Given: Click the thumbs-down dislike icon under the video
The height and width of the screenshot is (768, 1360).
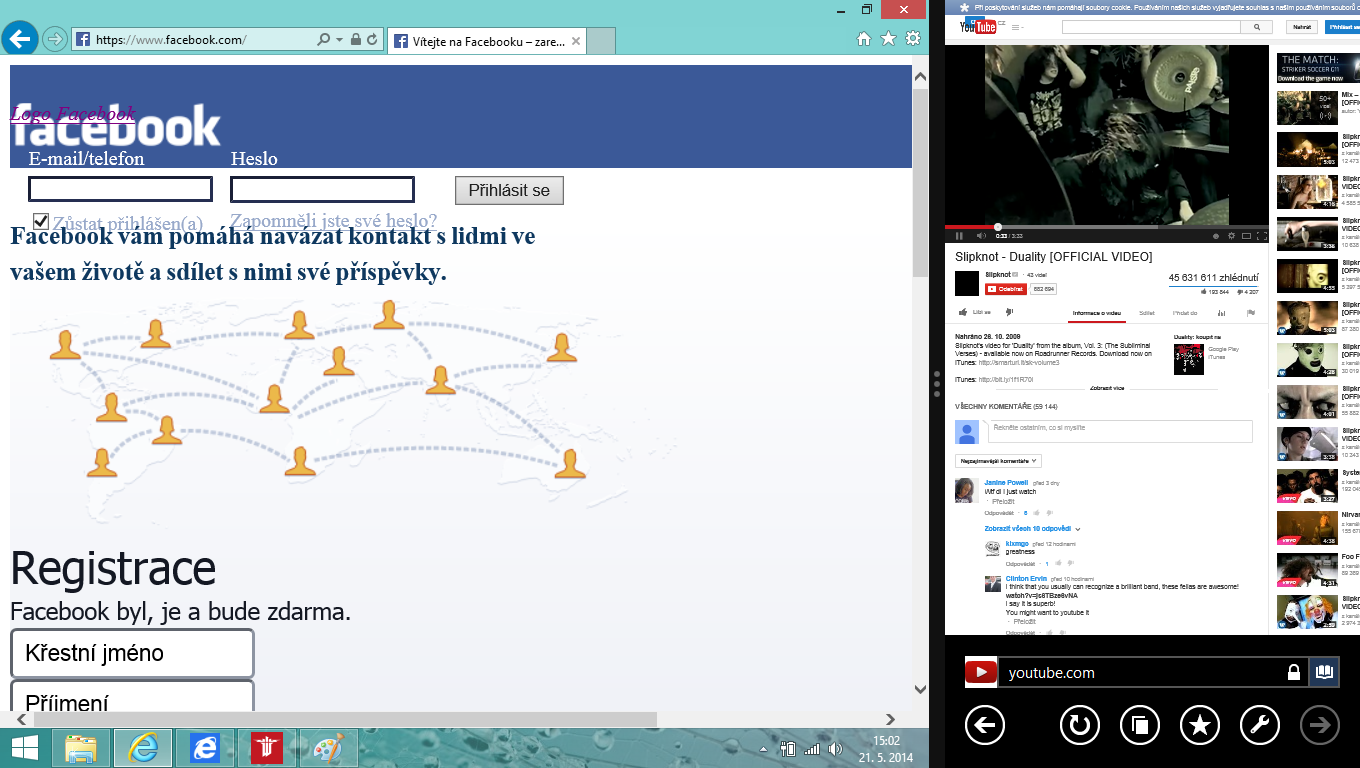Looking at the screenshot, I should 1009,312.
